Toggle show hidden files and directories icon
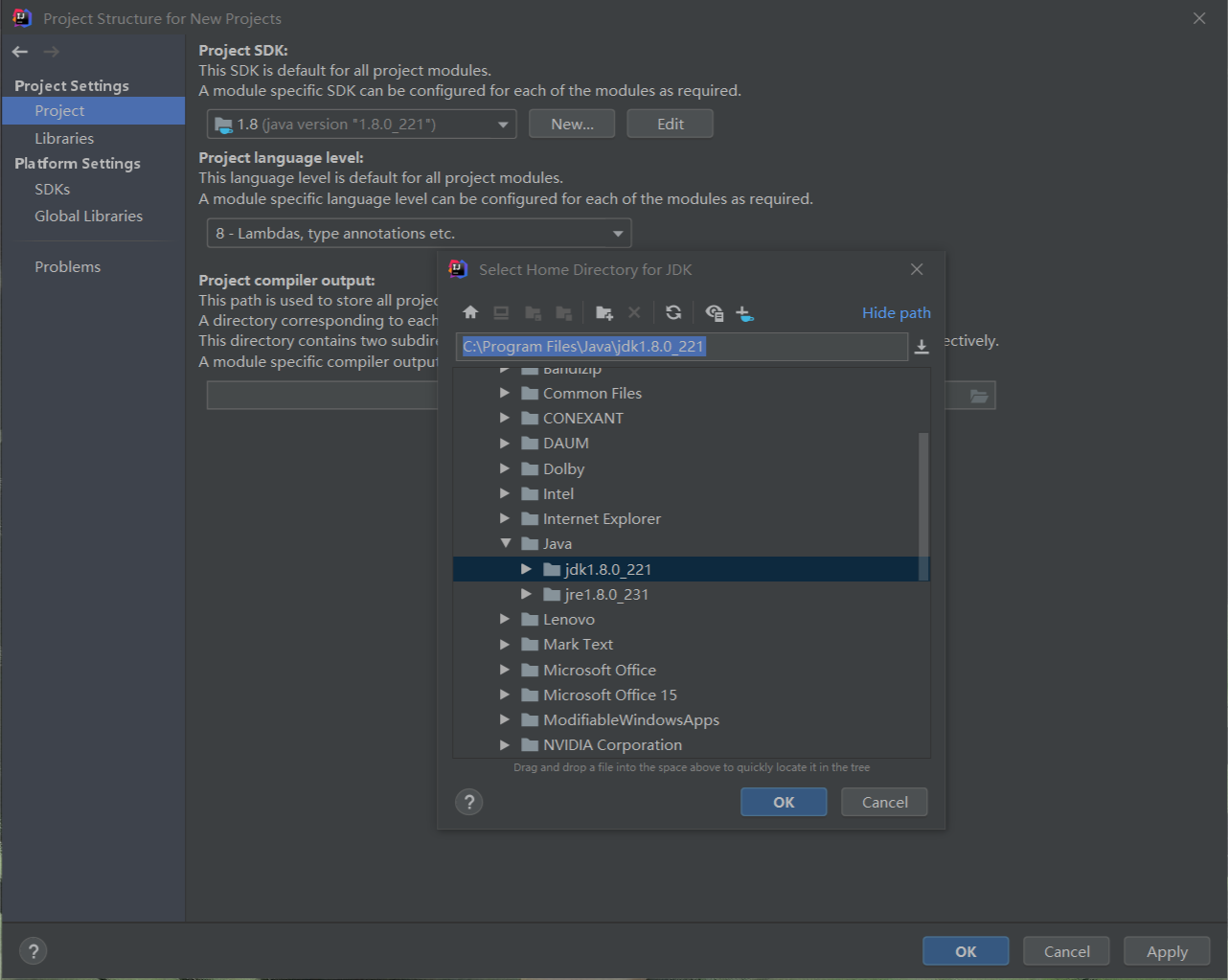1228x980 pixels. click(714, 312)
